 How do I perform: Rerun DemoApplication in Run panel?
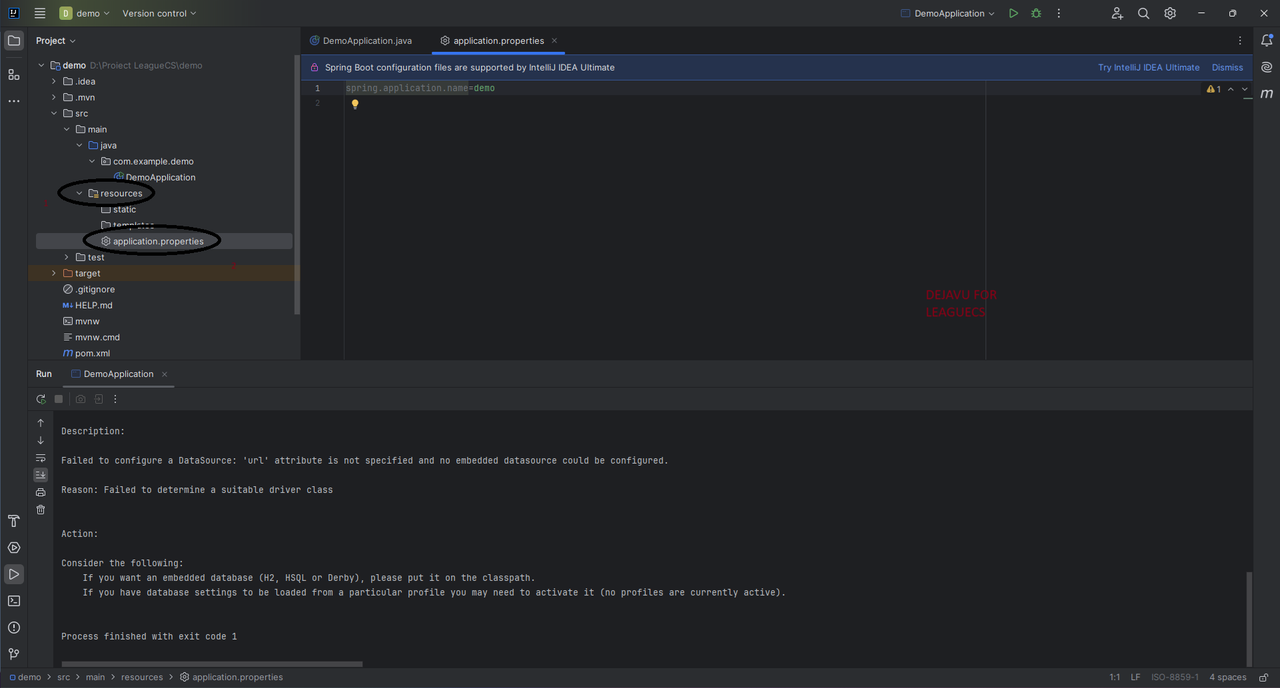(x=41, y=399)
